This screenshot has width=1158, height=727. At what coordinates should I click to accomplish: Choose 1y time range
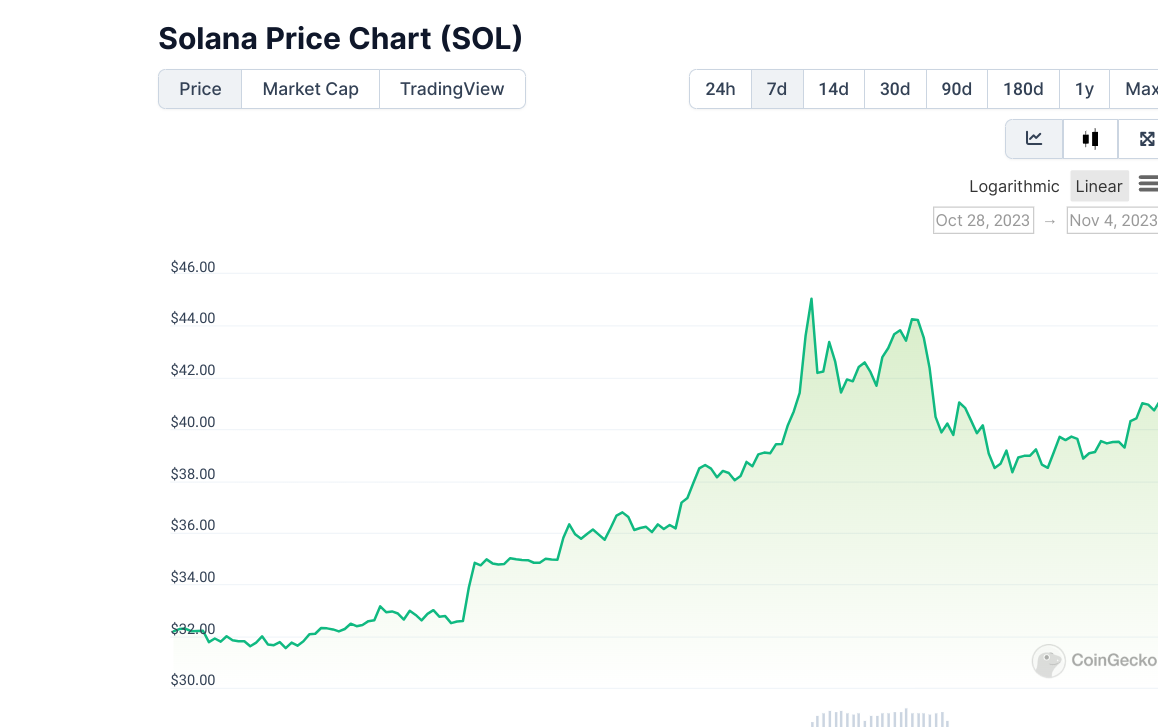(1084, 89)
